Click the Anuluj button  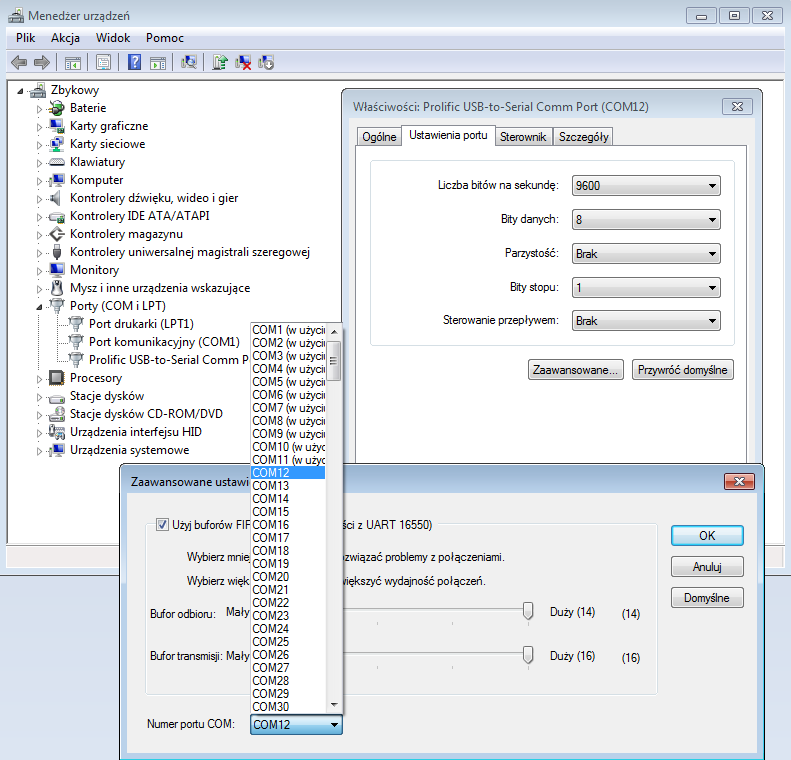(707, 567)
